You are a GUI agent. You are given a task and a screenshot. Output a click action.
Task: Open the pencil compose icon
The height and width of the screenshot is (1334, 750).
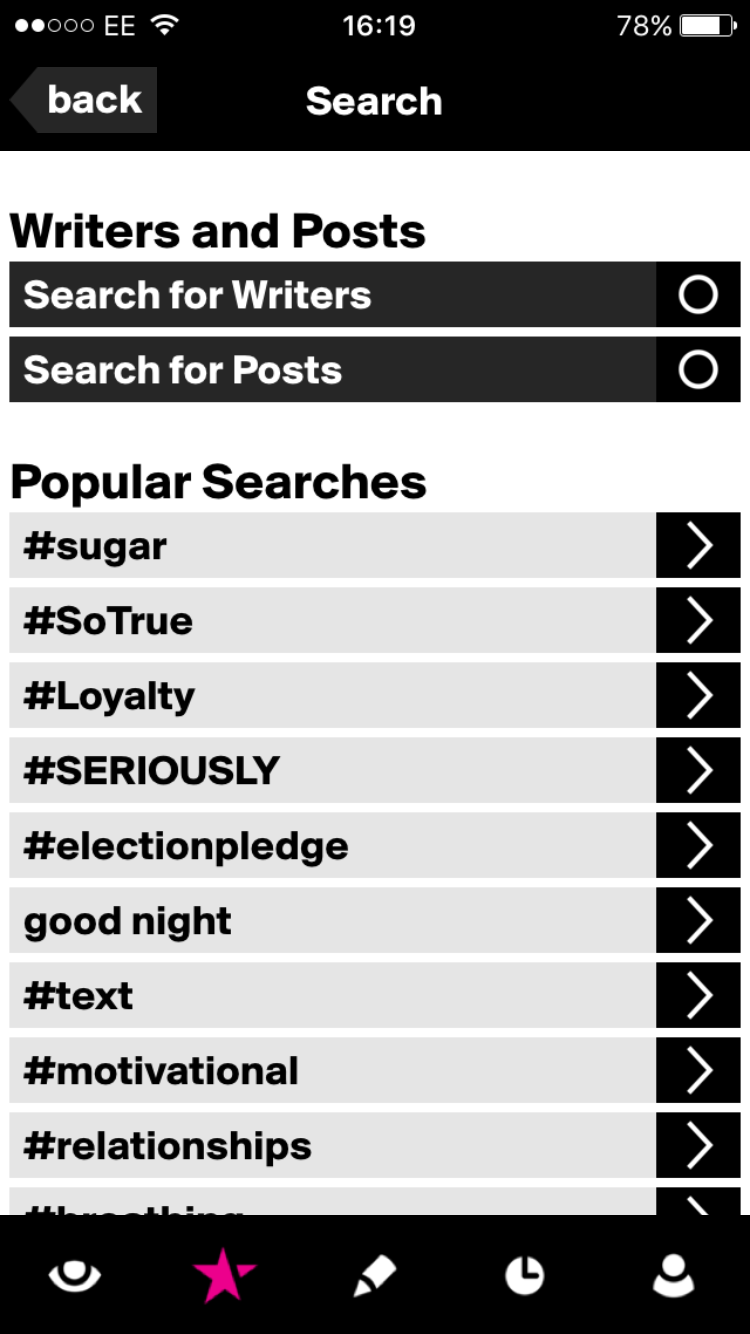click(375, 1276)
